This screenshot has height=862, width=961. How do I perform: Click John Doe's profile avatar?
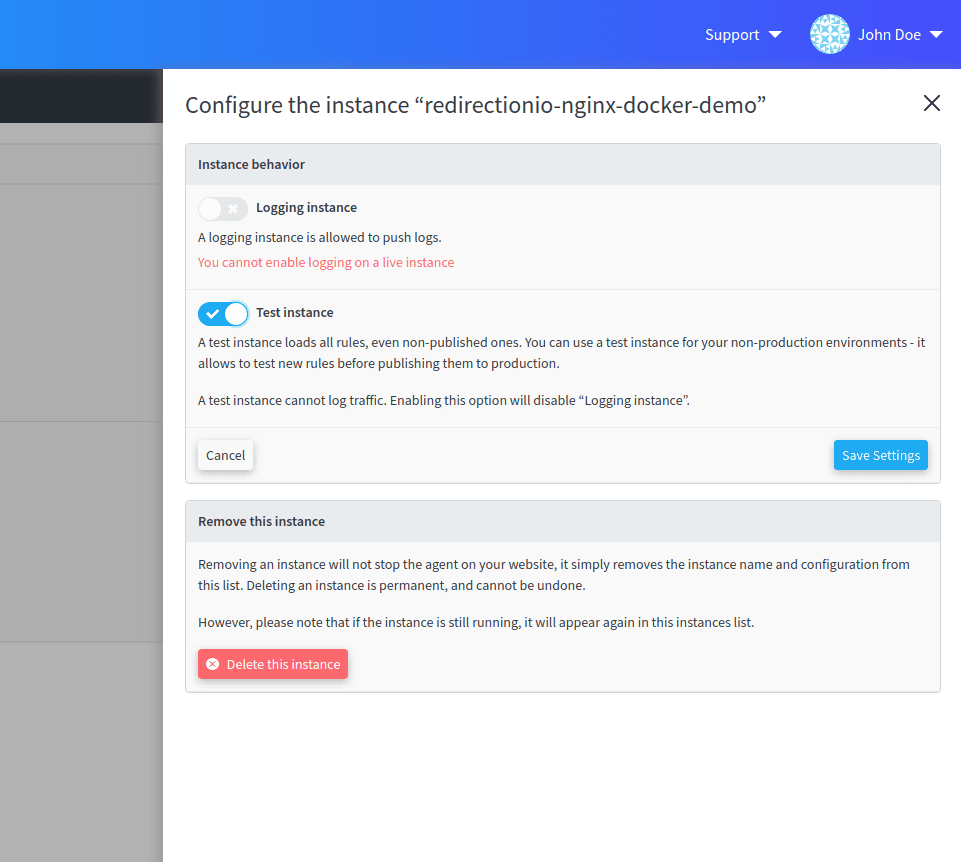(x=829, y=34)
